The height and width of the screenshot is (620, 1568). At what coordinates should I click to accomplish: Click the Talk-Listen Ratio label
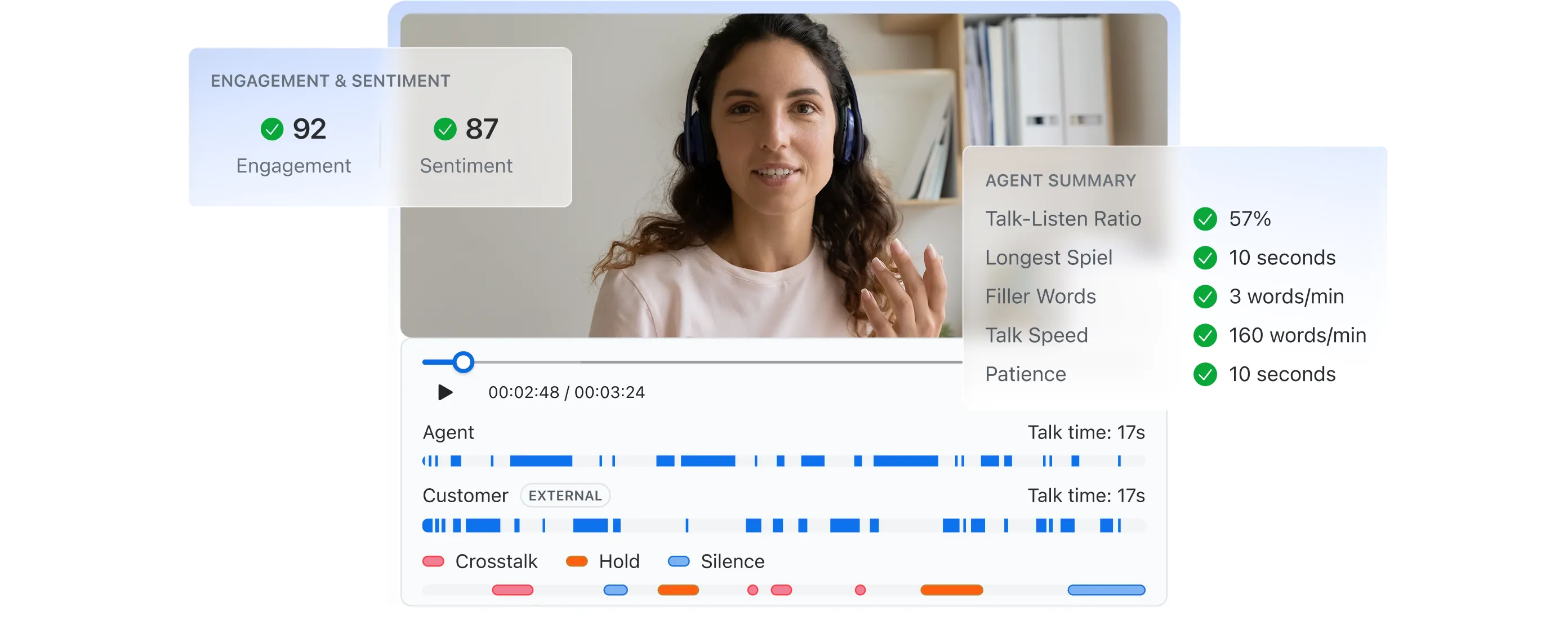click(1063, 219)
